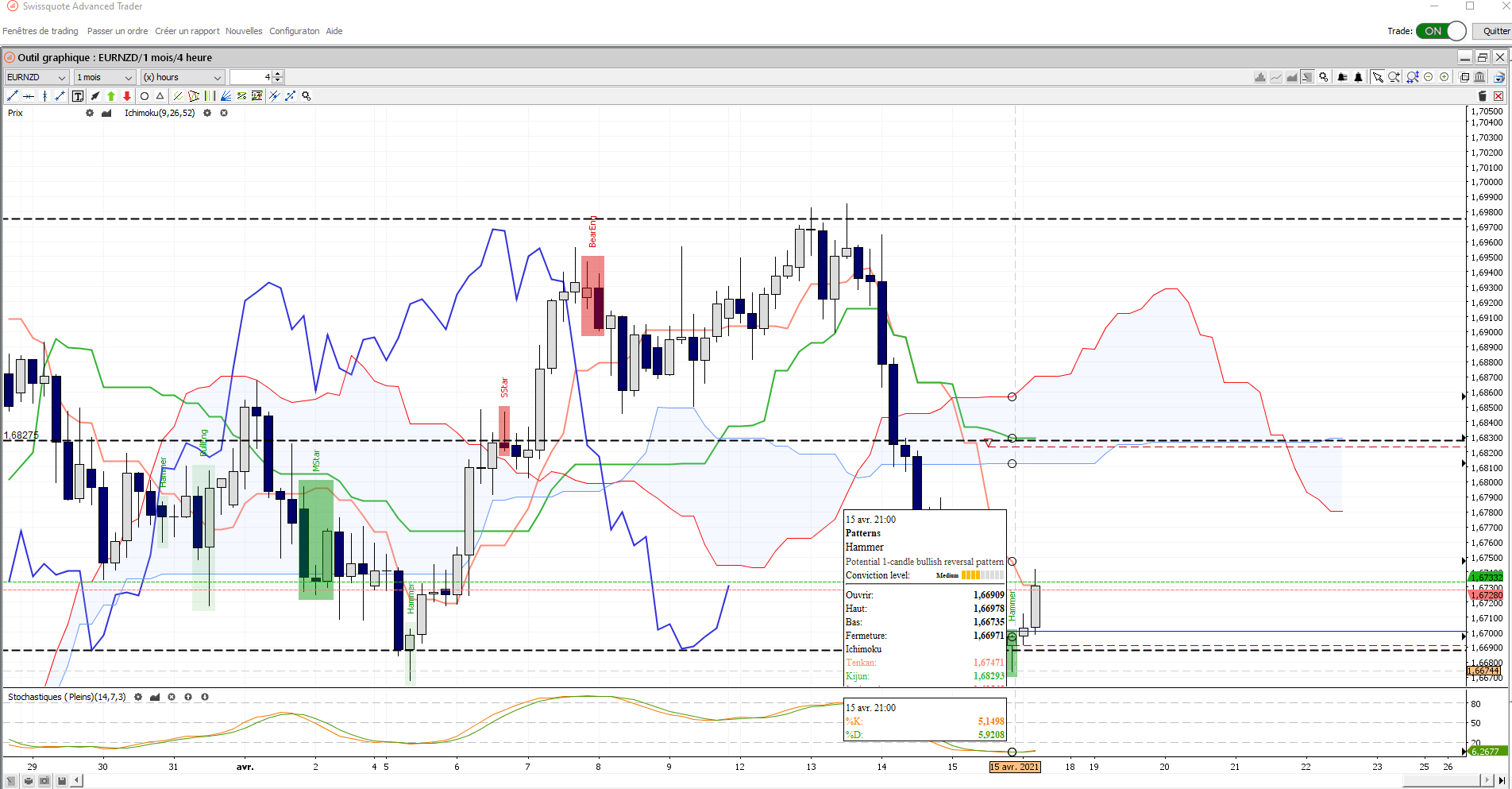This screenshot has width=1512, height=789.
Task: Click the red 1,67280 price axis label
Action: pos(1486,595)
